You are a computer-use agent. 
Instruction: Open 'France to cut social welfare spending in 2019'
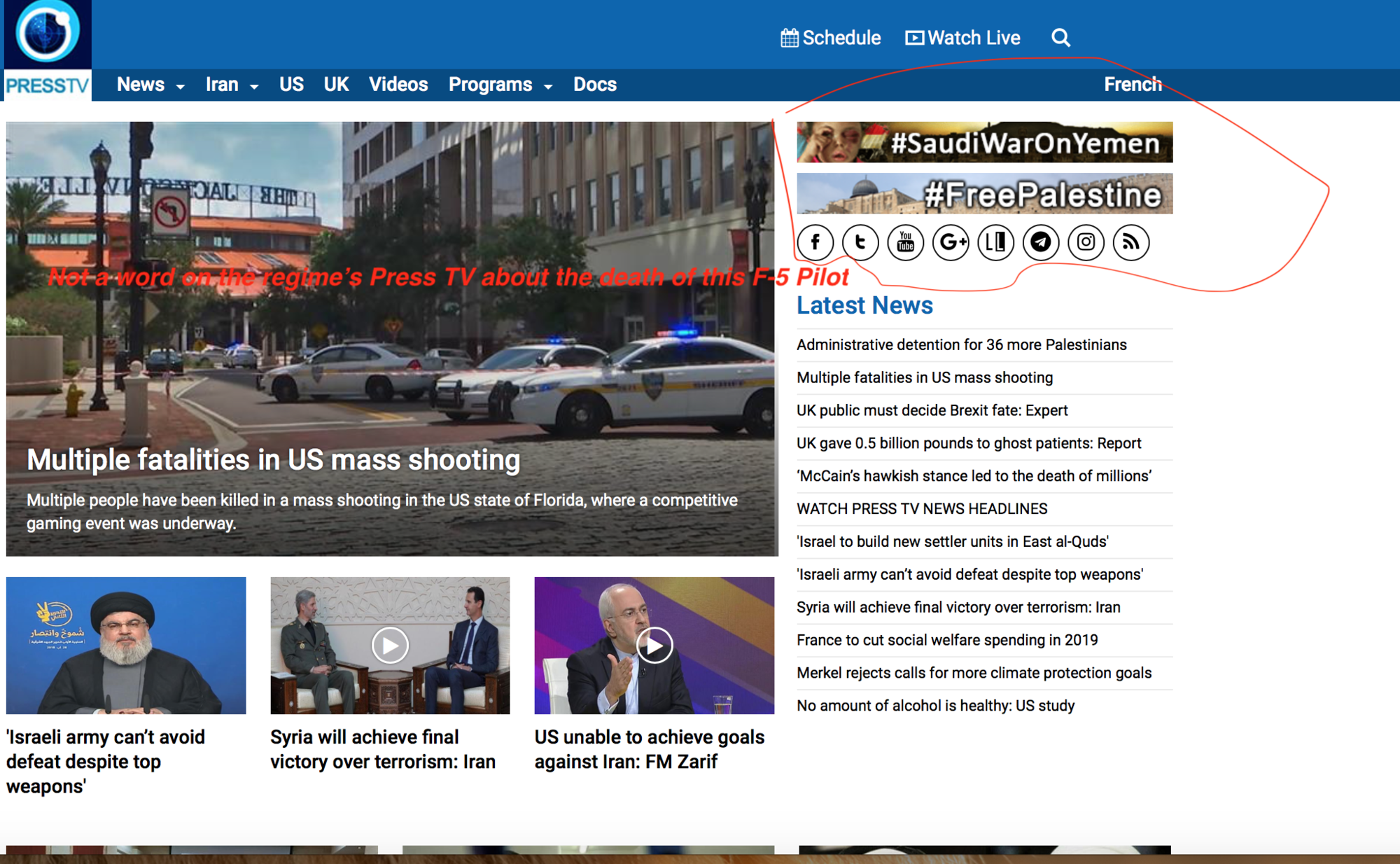(x=947, y=640)
